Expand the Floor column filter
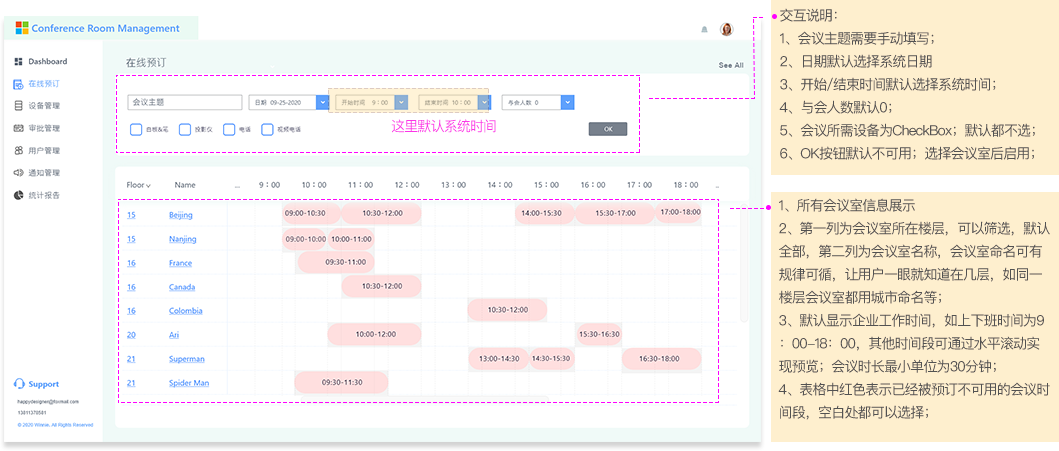Viewport: 1059px width, 451px height. pyautogui.click(x=148, y=185)
